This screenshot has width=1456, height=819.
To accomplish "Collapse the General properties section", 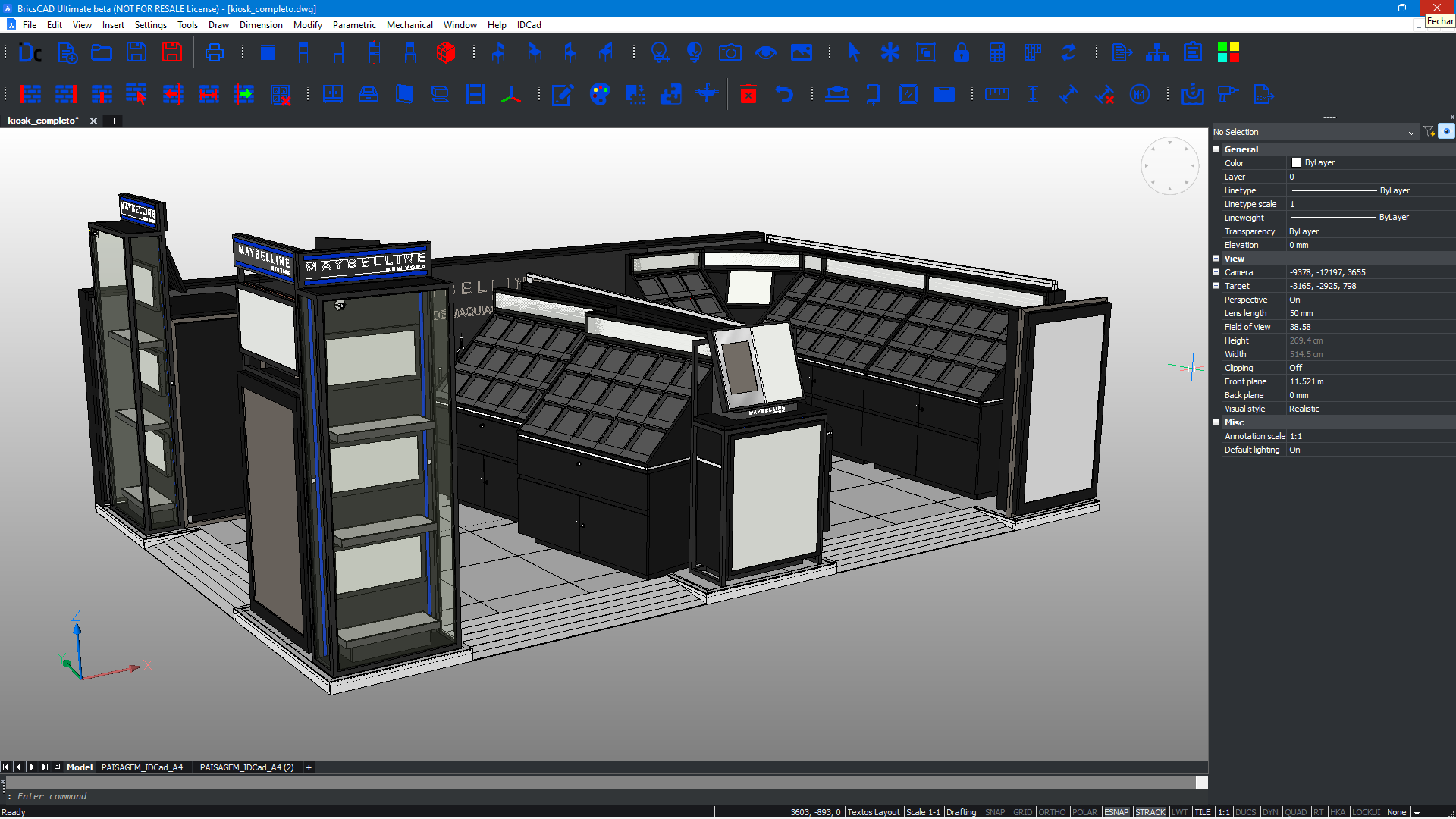I will pyautogui.click(x=1216, y=149).
